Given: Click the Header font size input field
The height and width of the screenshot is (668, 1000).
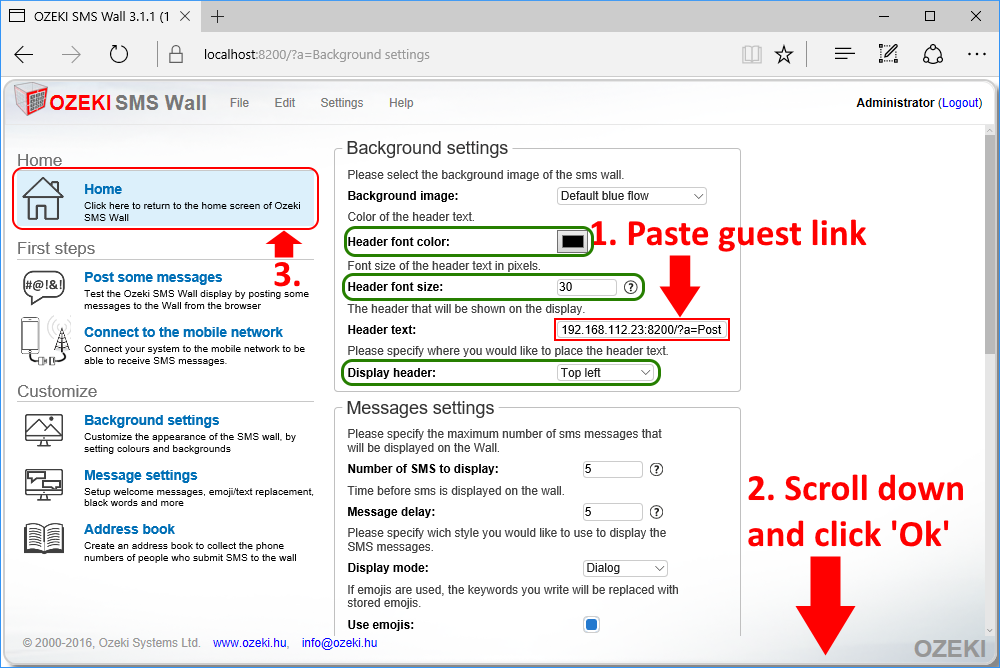Looking at the screenshot, I should [x=587, y=287].
